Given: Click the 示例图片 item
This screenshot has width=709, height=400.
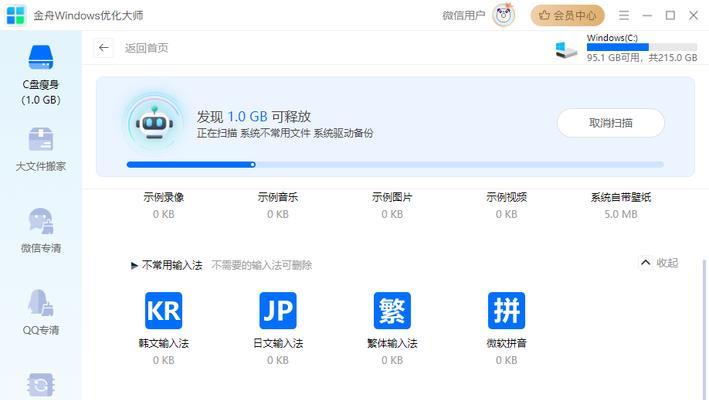Looking at the screenshot, I should pos(392,205).
